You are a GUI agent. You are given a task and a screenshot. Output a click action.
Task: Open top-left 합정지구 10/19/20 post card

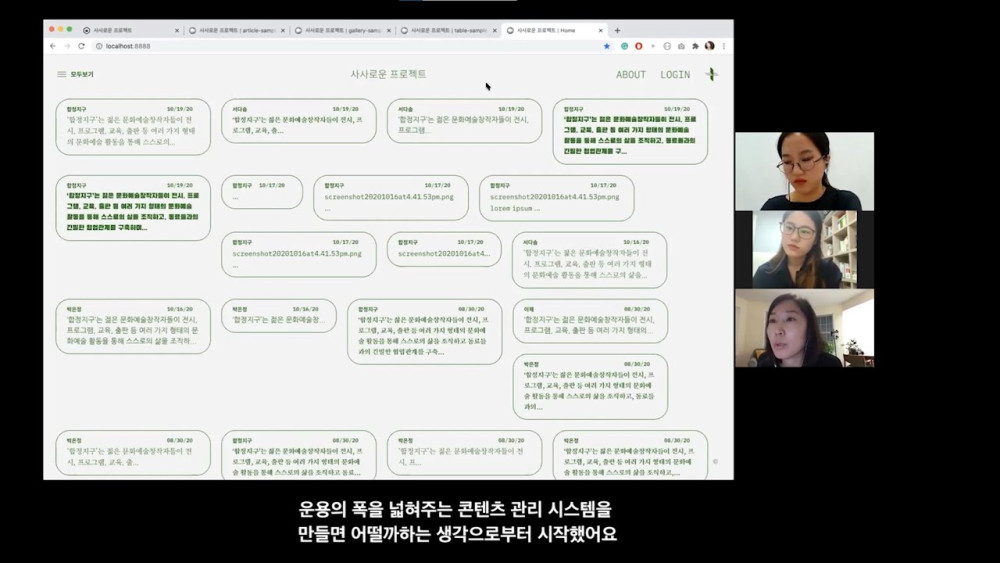[x=133, y=127]
